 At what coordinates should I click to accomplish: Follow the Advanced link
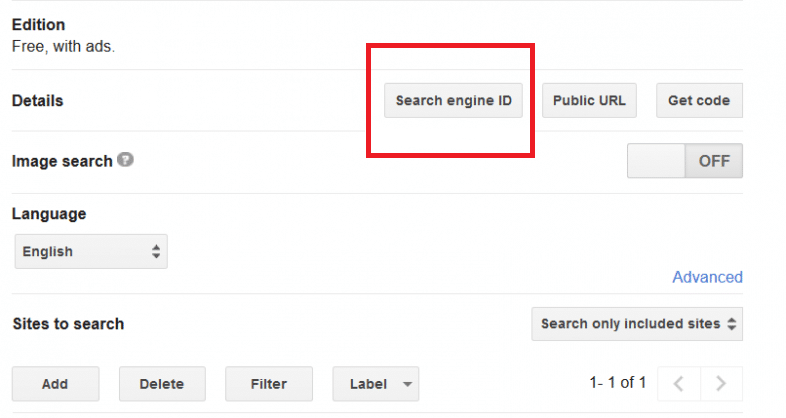[x=707, y=277]
